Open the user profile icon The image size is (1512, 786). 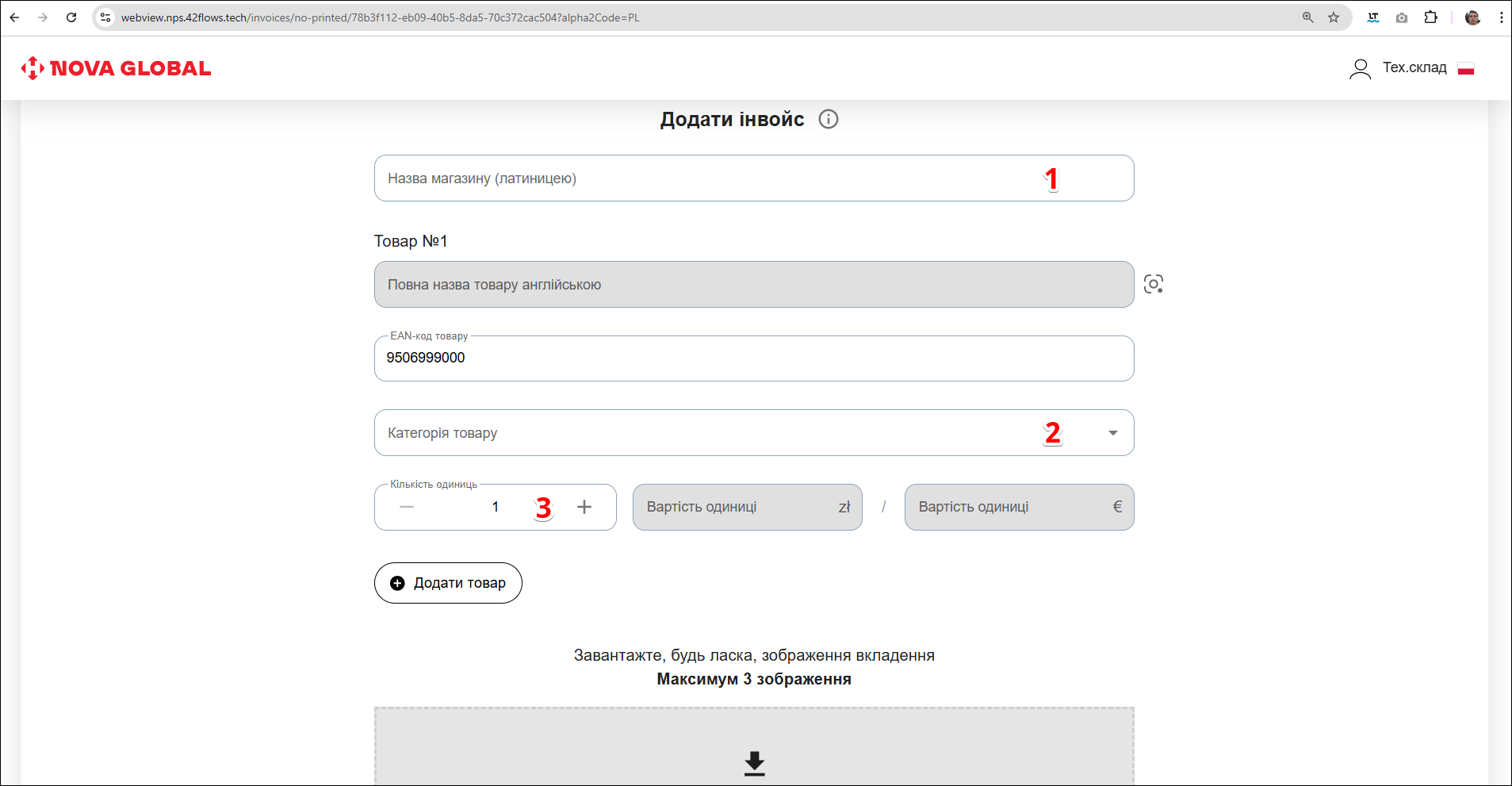1360,69
